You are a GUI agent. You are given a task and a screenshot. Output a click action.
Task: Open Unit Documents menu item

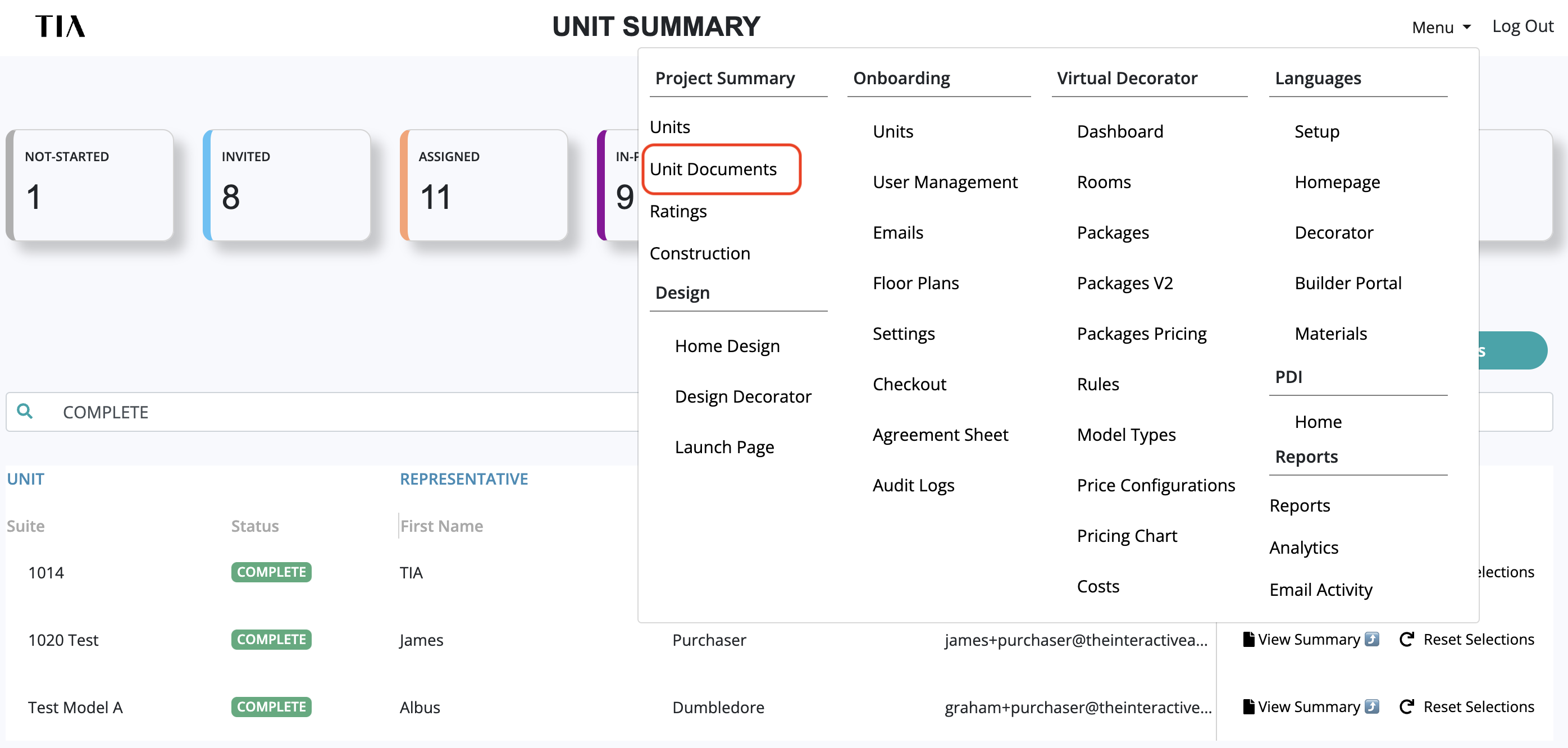713,169
